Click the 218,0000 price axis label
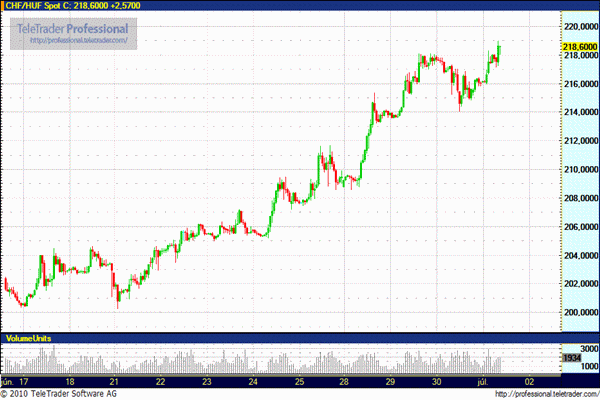This screenshot has height=400, width=600. [581, 55]
